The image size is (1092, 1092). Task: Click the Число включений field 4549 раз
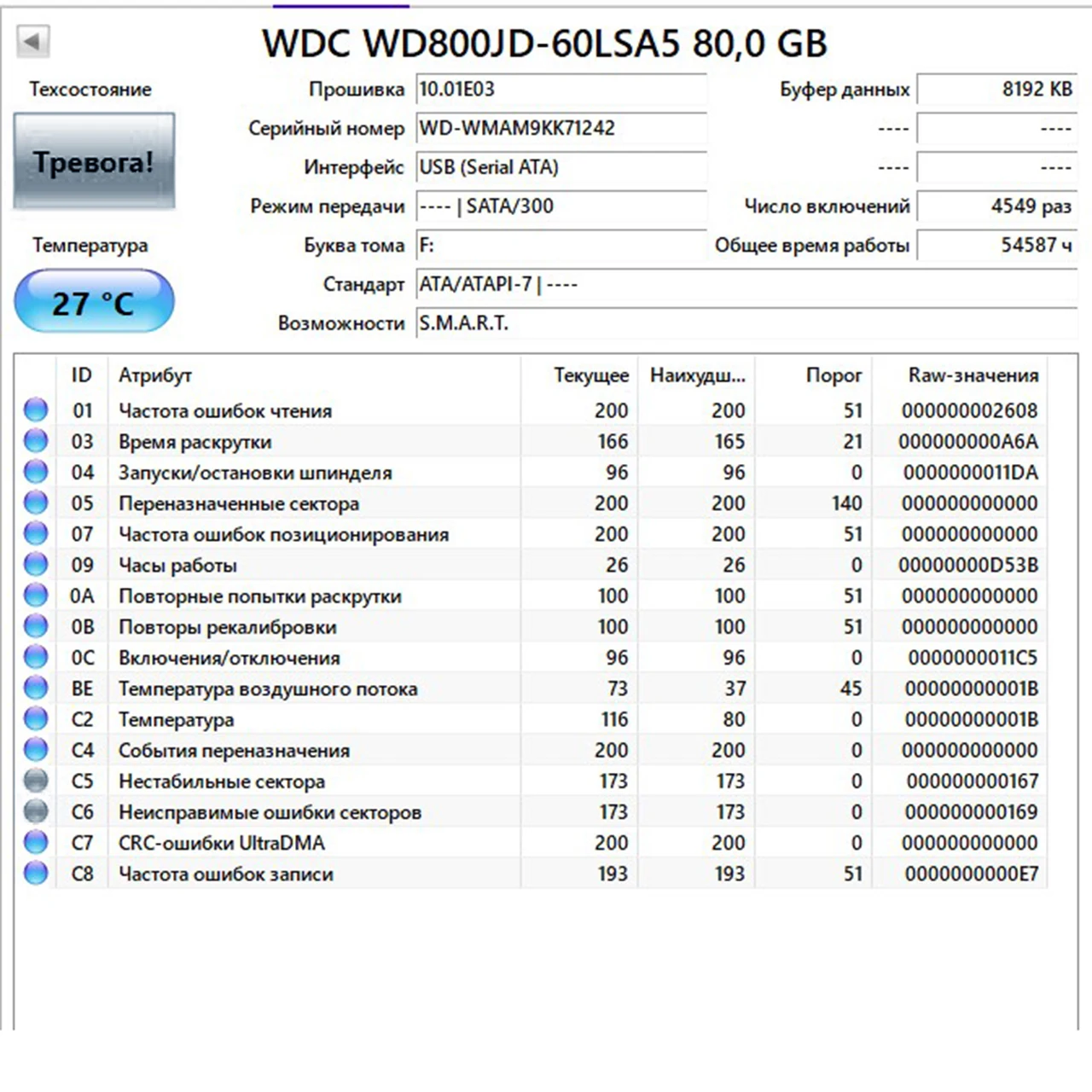(996, 206)
